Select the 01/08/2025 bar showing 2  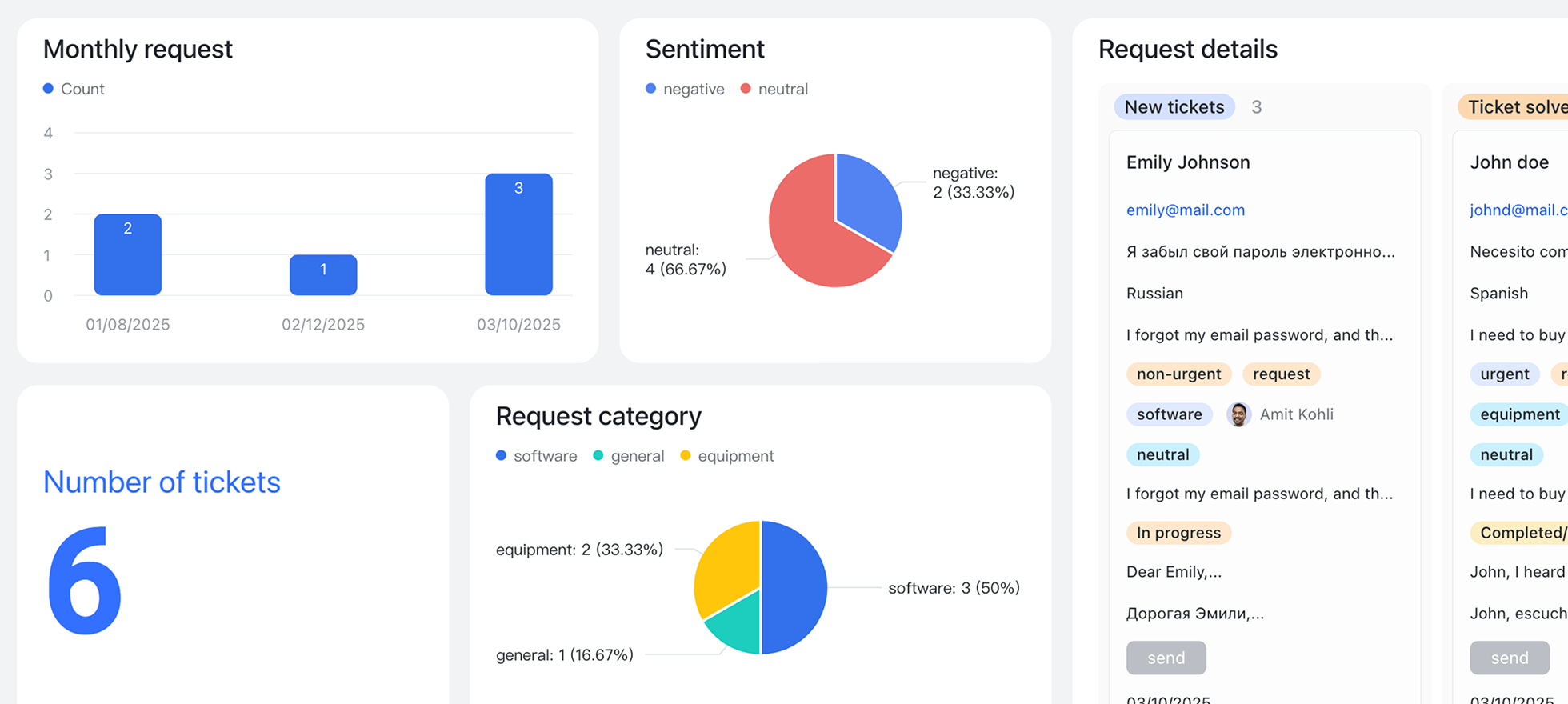point(128,254)
